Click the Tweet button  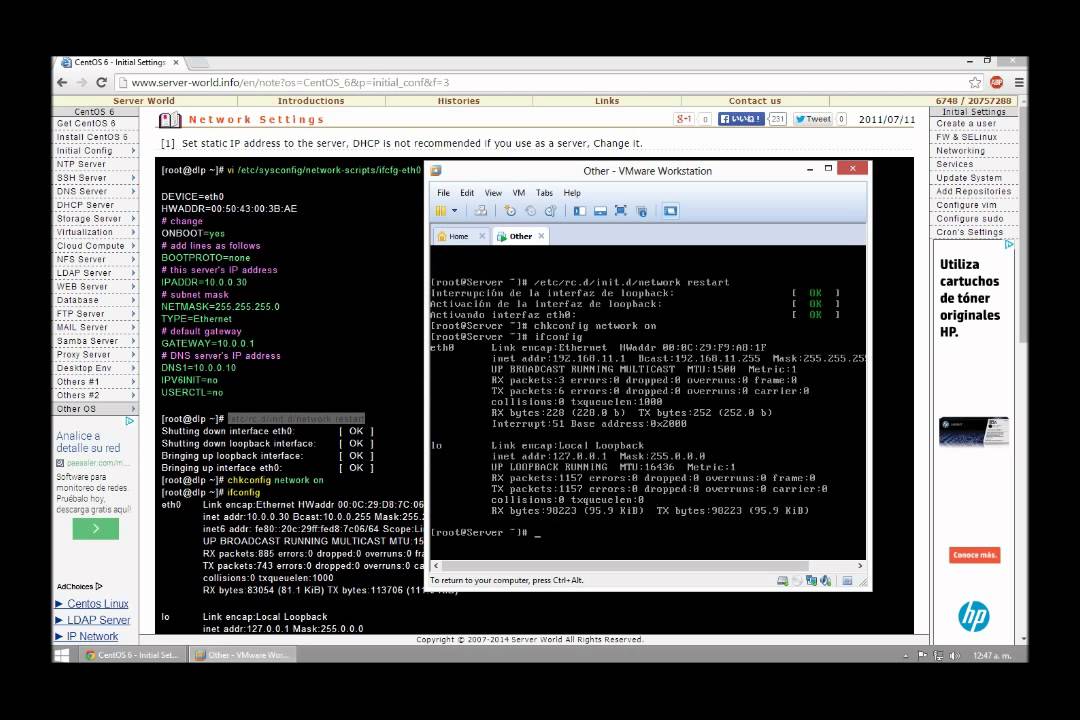813,119
